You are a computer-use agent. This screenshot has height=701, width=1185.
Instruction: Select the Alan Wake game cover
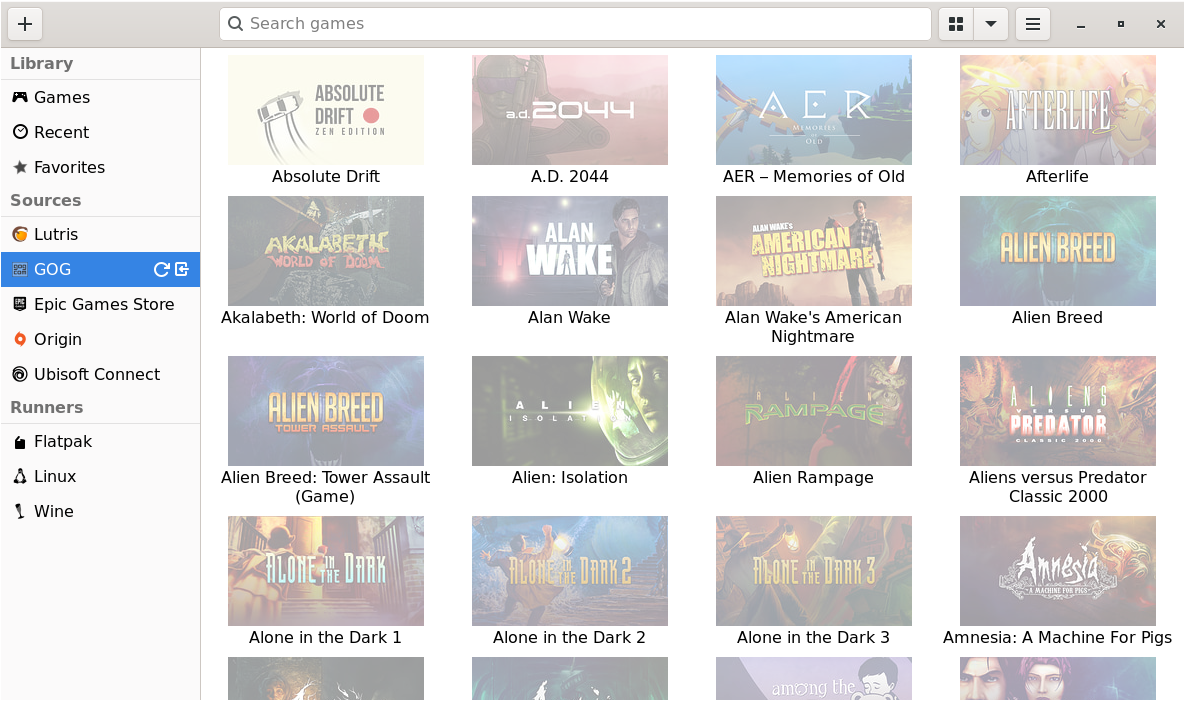click(570, 251)
